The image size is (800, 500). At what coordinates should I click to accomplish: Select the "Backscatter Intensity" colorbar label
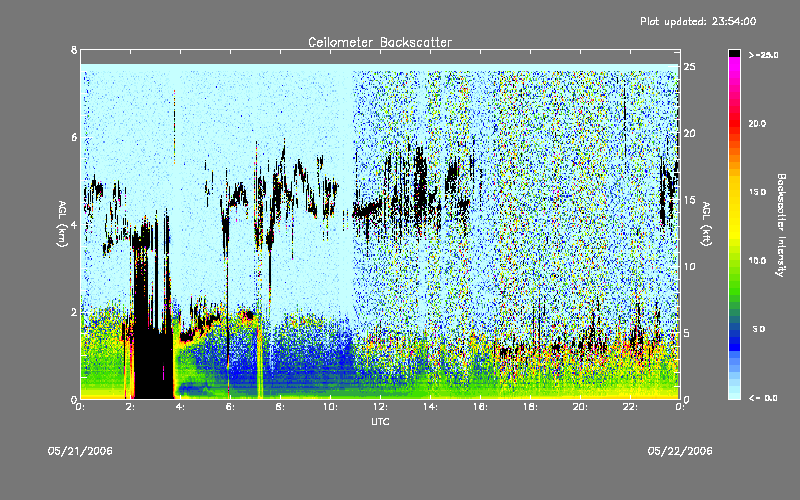pos(781,225)
